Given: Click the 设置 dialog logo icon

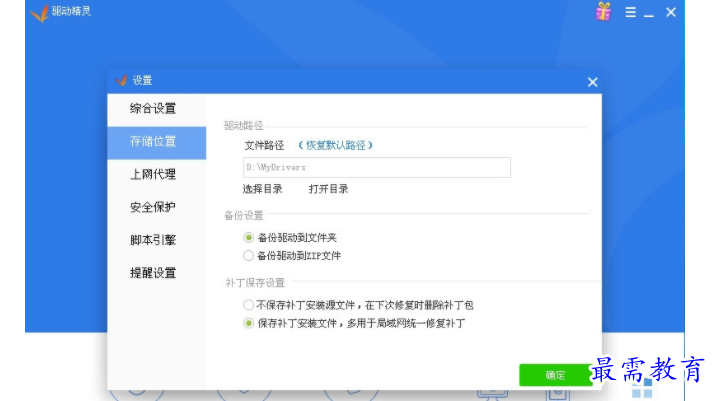Looking at the screenshot, I should [x=121, y=80].
